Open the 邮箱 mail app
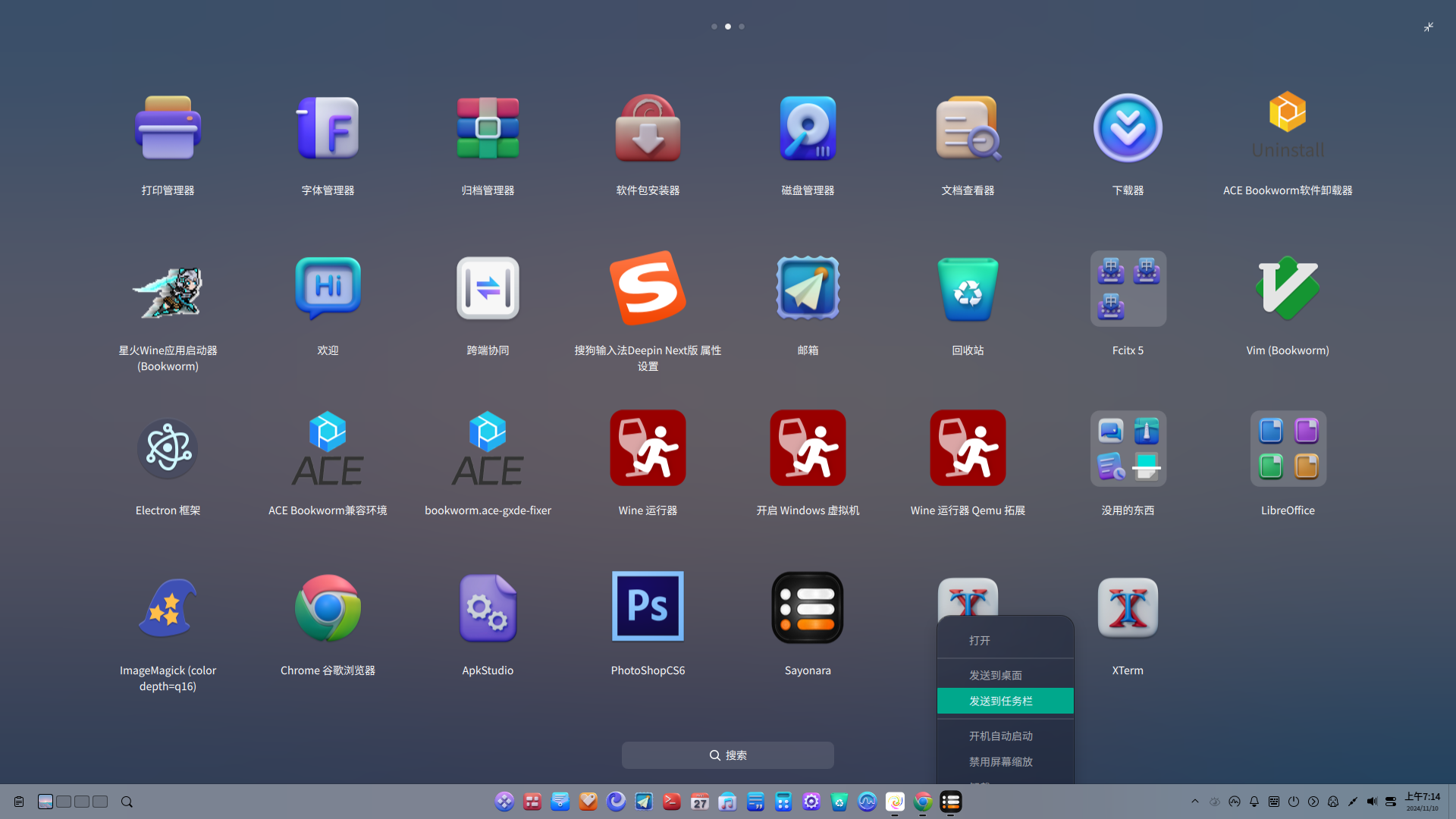Screen dimensions: 1456x819 [808, 288]
